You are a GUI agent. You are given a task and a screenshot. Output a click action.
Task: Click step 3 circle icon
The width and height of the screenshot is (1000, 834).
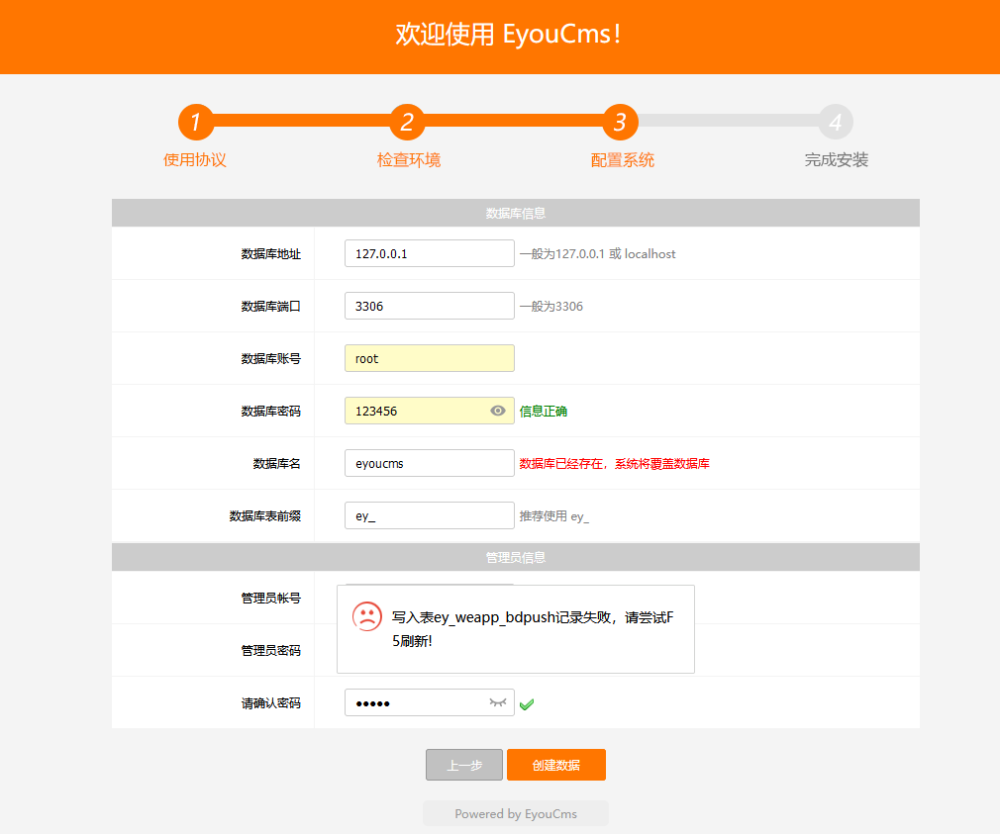[621, 122]
